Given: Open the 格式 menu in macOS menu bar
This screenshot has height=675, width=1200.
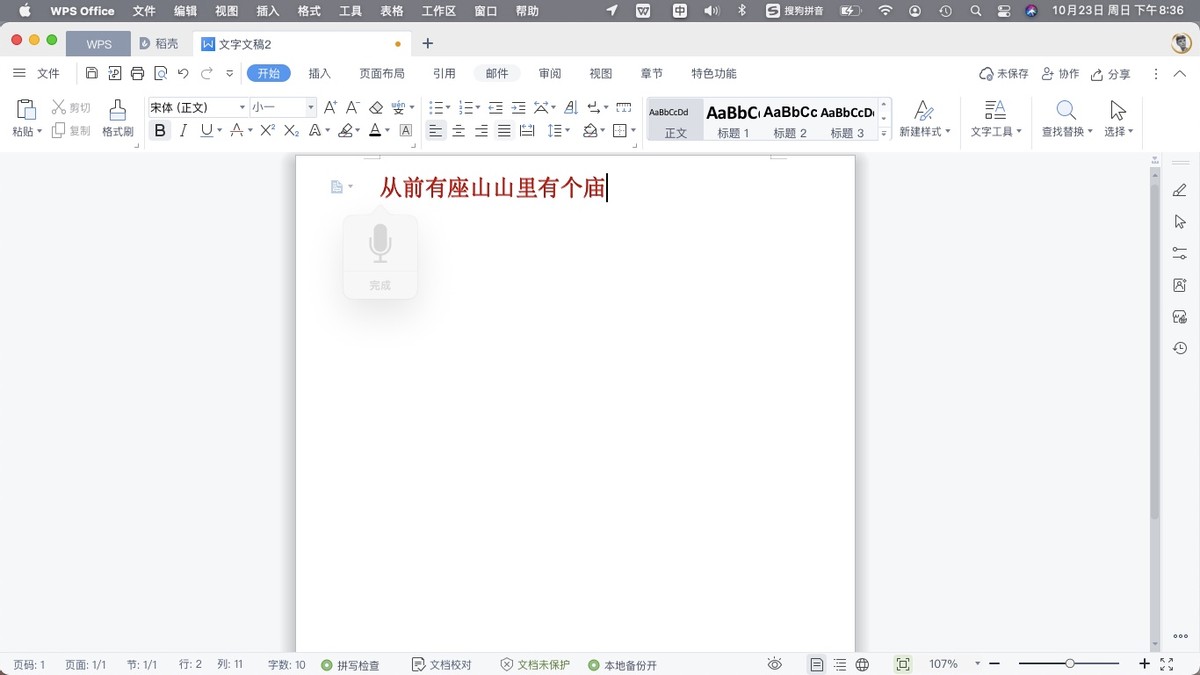Looking at the screenshot, I should [309, 11].
